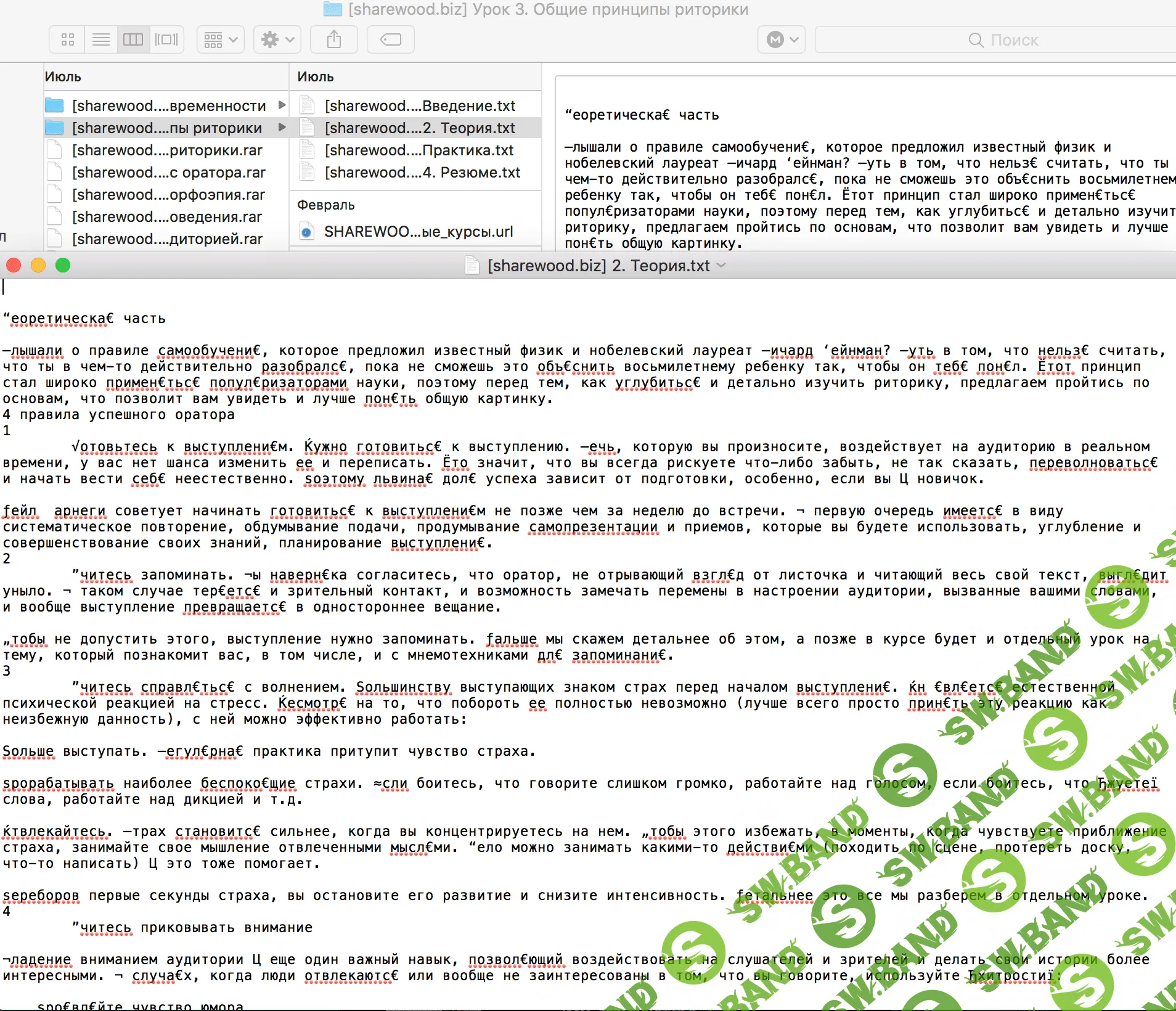Select the орфоэпия.rar archive

pos(168,195)
